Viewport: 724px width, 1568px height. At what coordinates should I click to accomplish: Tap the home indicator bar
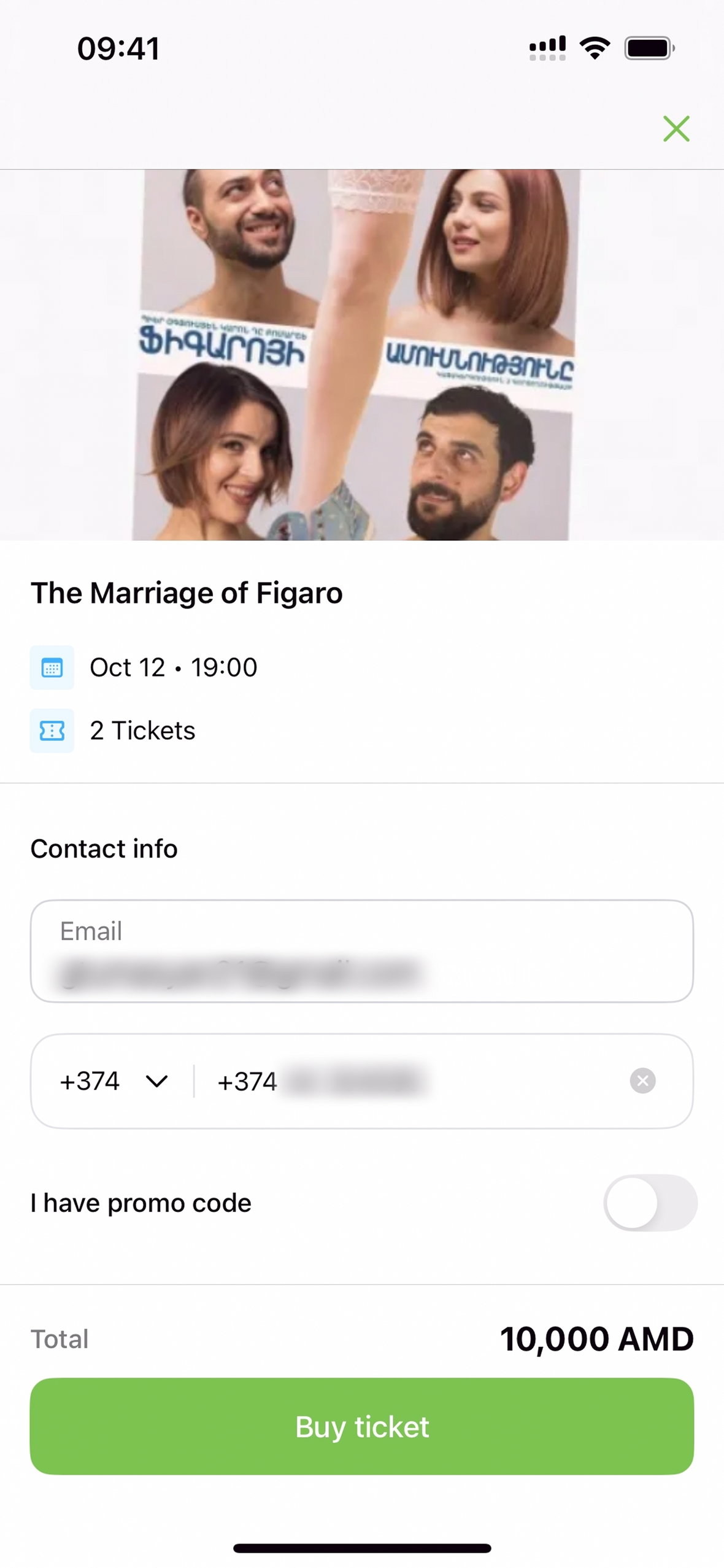362,1548
